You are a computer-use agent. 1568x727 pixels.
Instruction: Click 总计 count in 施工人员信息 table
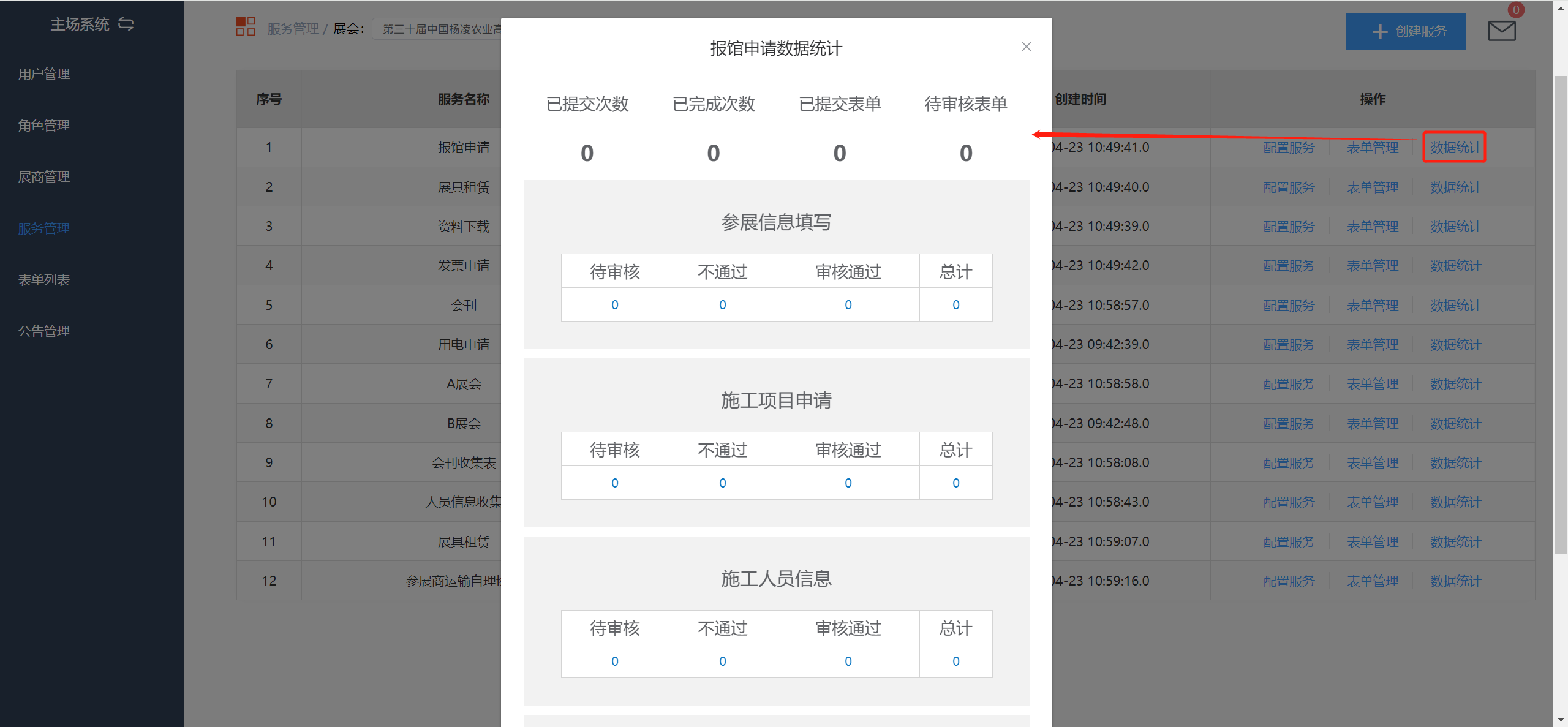pyautogui.click(x=956, y=661)
